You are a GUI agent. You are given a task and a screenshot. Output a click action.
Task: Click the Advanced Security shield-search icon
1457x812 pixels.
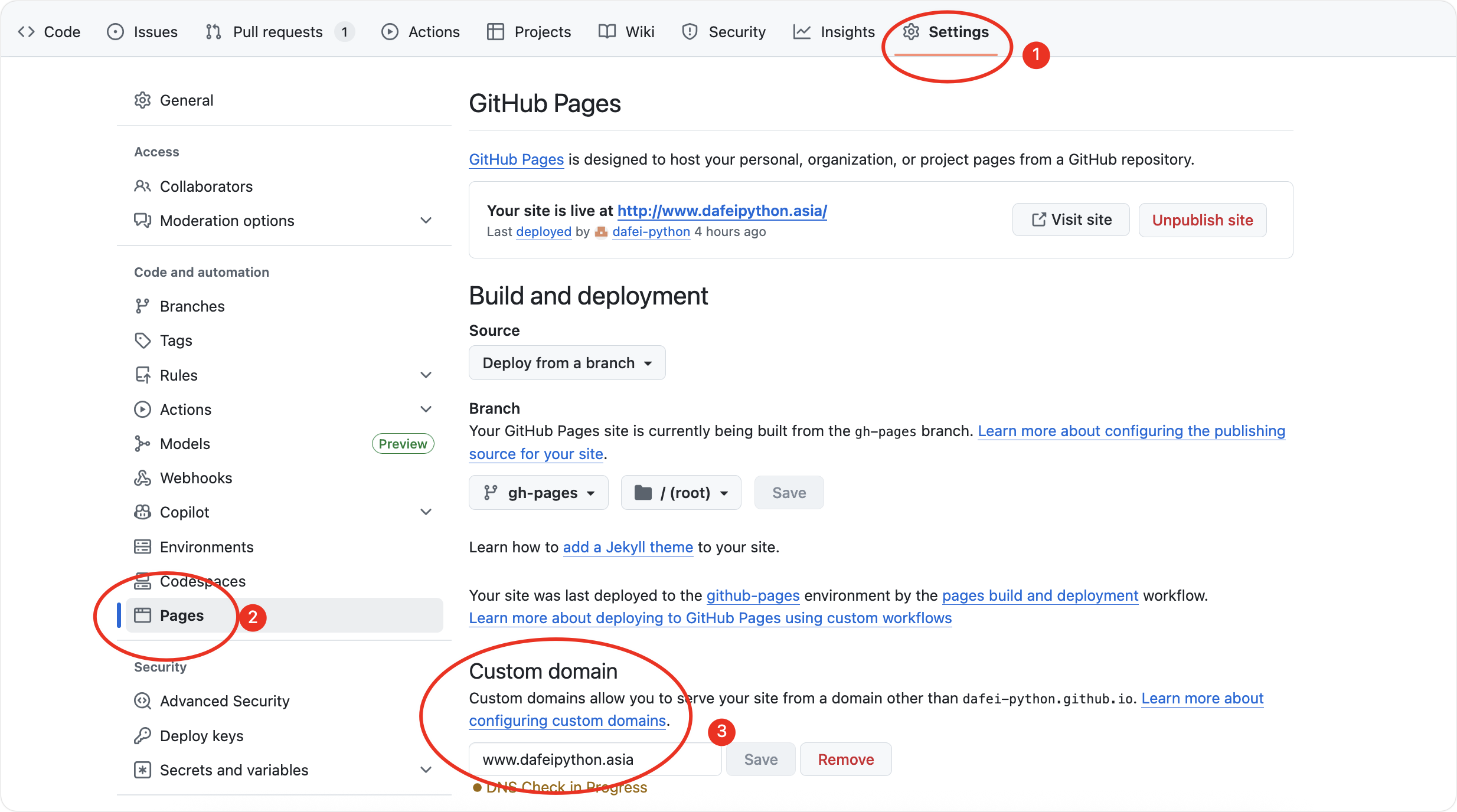pyautogui.click(x=142, y=701)
